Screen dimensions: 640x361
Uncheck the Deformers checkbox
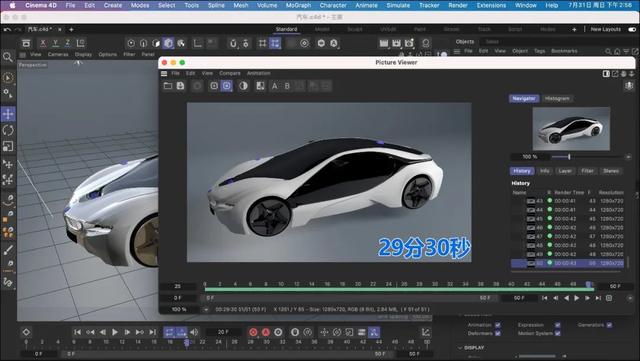coord(498,333)
